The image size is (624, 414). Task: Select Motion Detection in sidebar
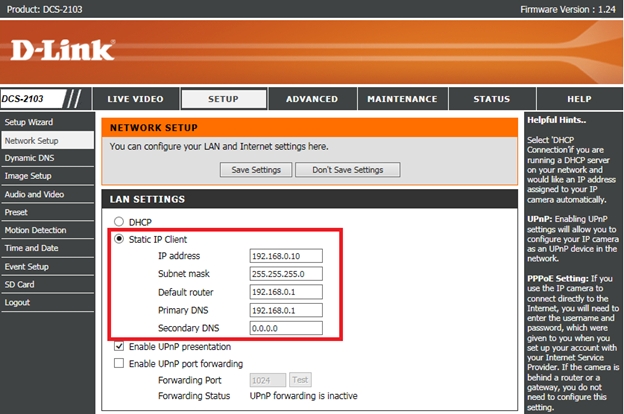[35, 230]
